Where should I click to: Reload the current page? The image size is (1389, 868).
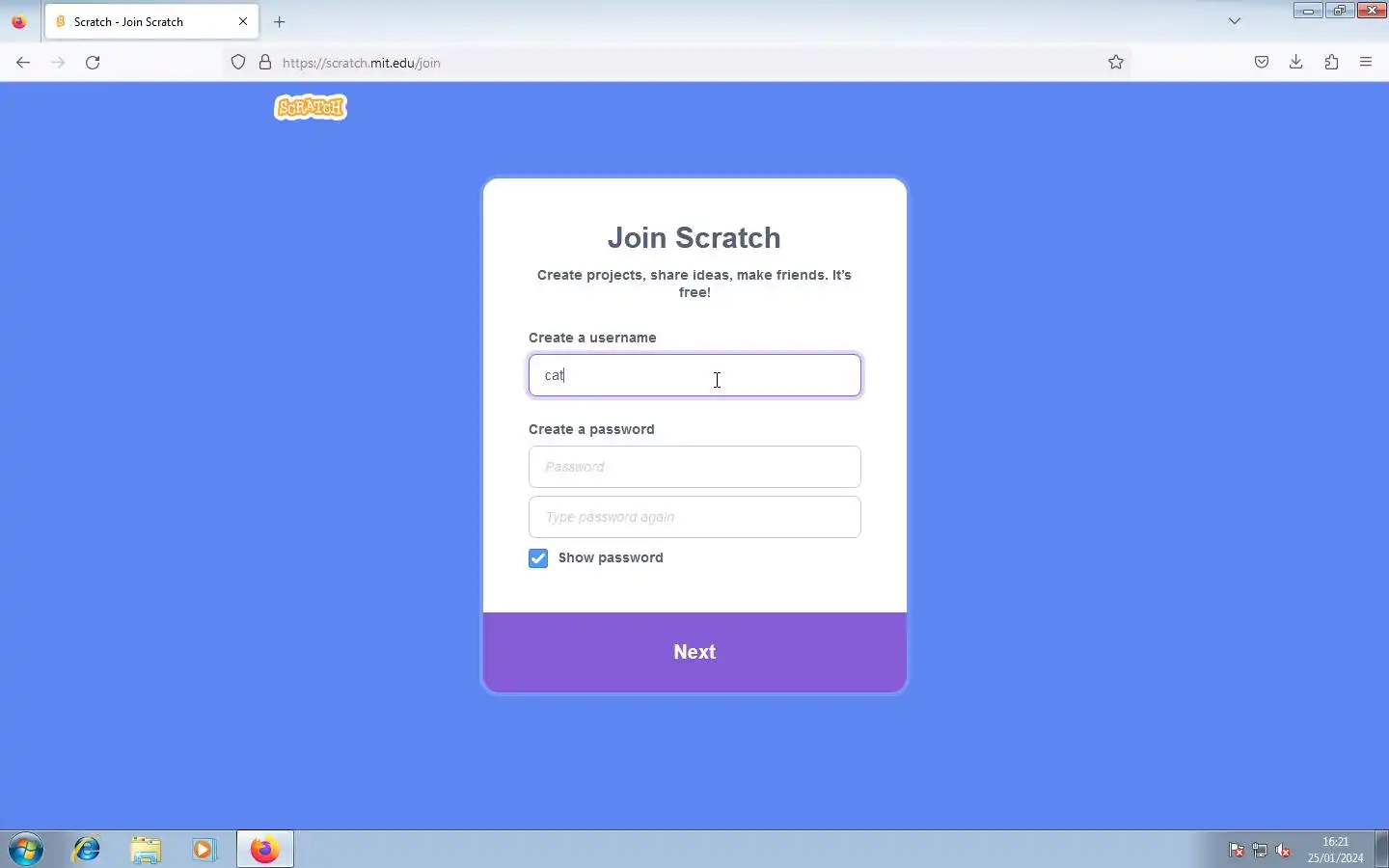click(x=93, y=63)
